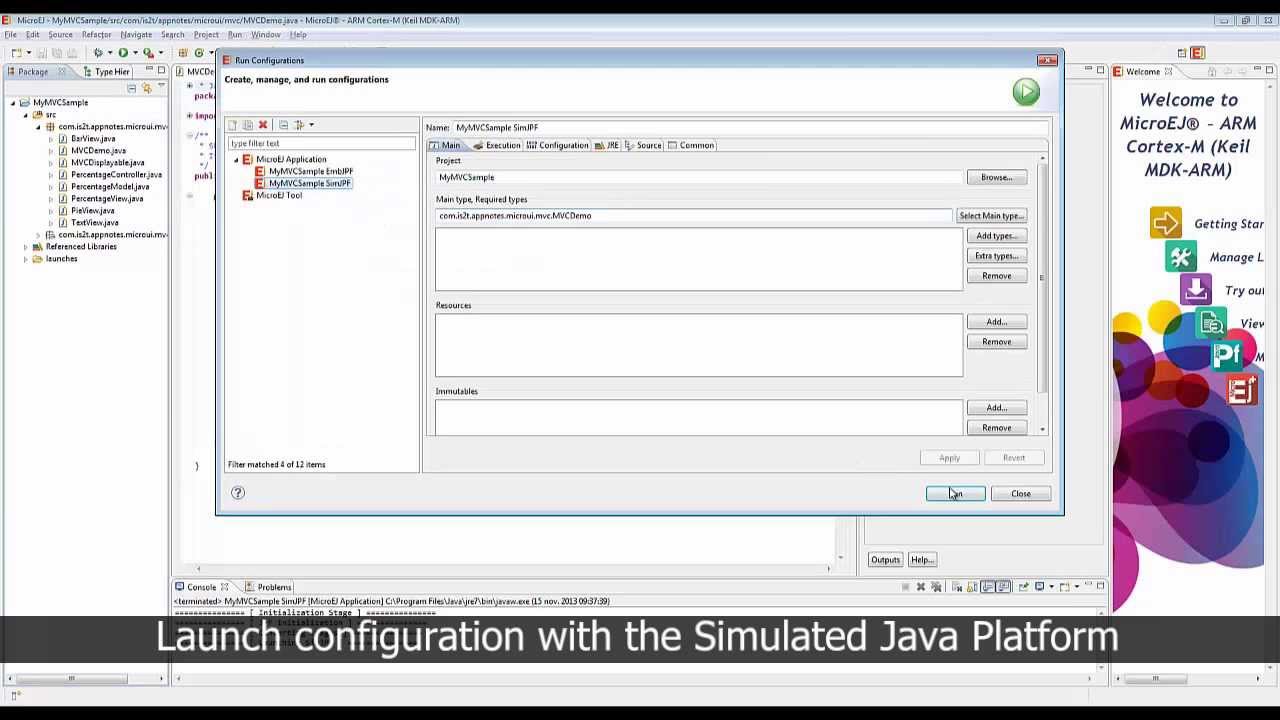Click the Close button in dialog
This screenshot has width=1280, height=720.
tap(1020, 494)
